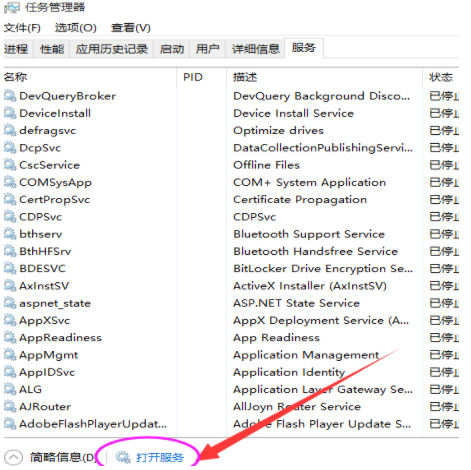Open the 文件(F) menu
The height and width of the screenshot is (470, 471).
click(x=22, y=28)
